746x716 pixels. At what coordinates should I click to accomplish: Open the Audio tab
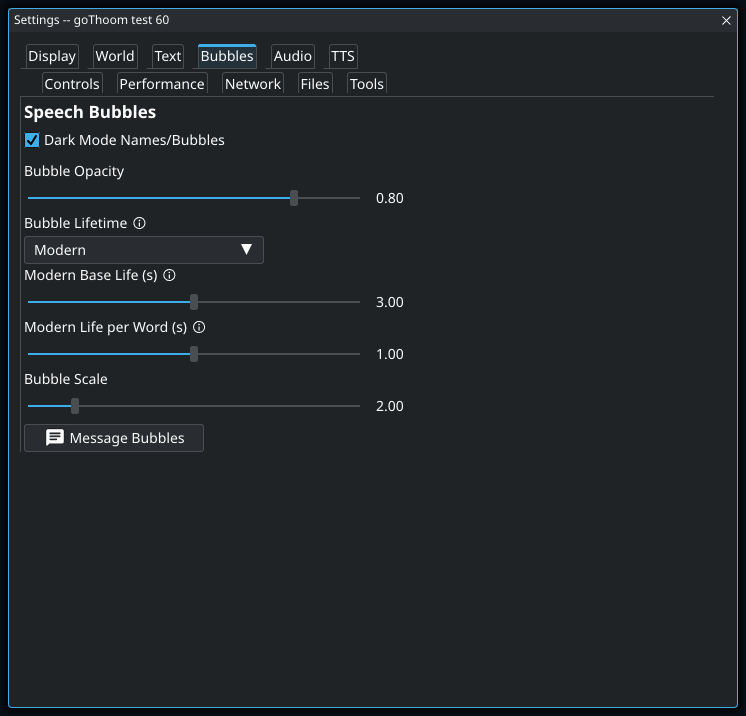[x=292, y=56]
